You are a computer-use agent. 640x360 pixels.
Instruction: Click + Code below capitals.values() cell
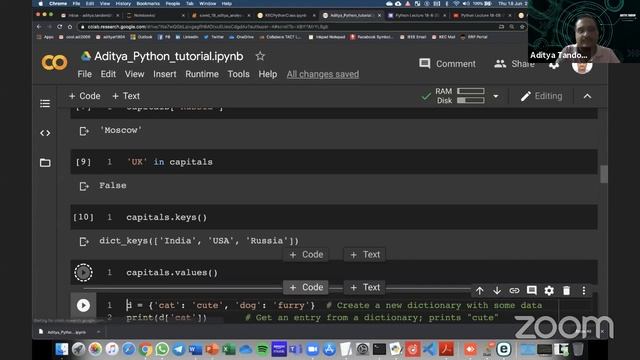[306, 287]
